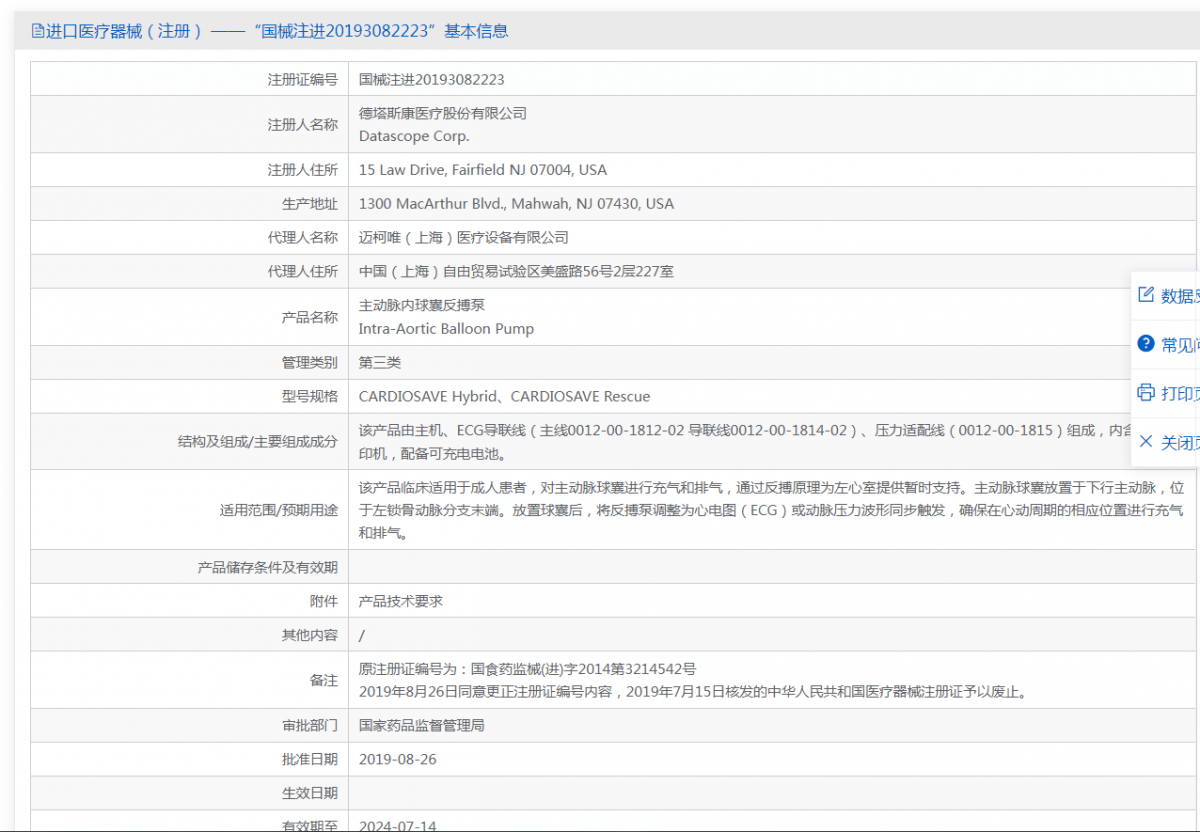Viewport: 1200px width, 832px height.
Task: Select the 注册人住所 label cell
Action: click(x=189, y=170)
